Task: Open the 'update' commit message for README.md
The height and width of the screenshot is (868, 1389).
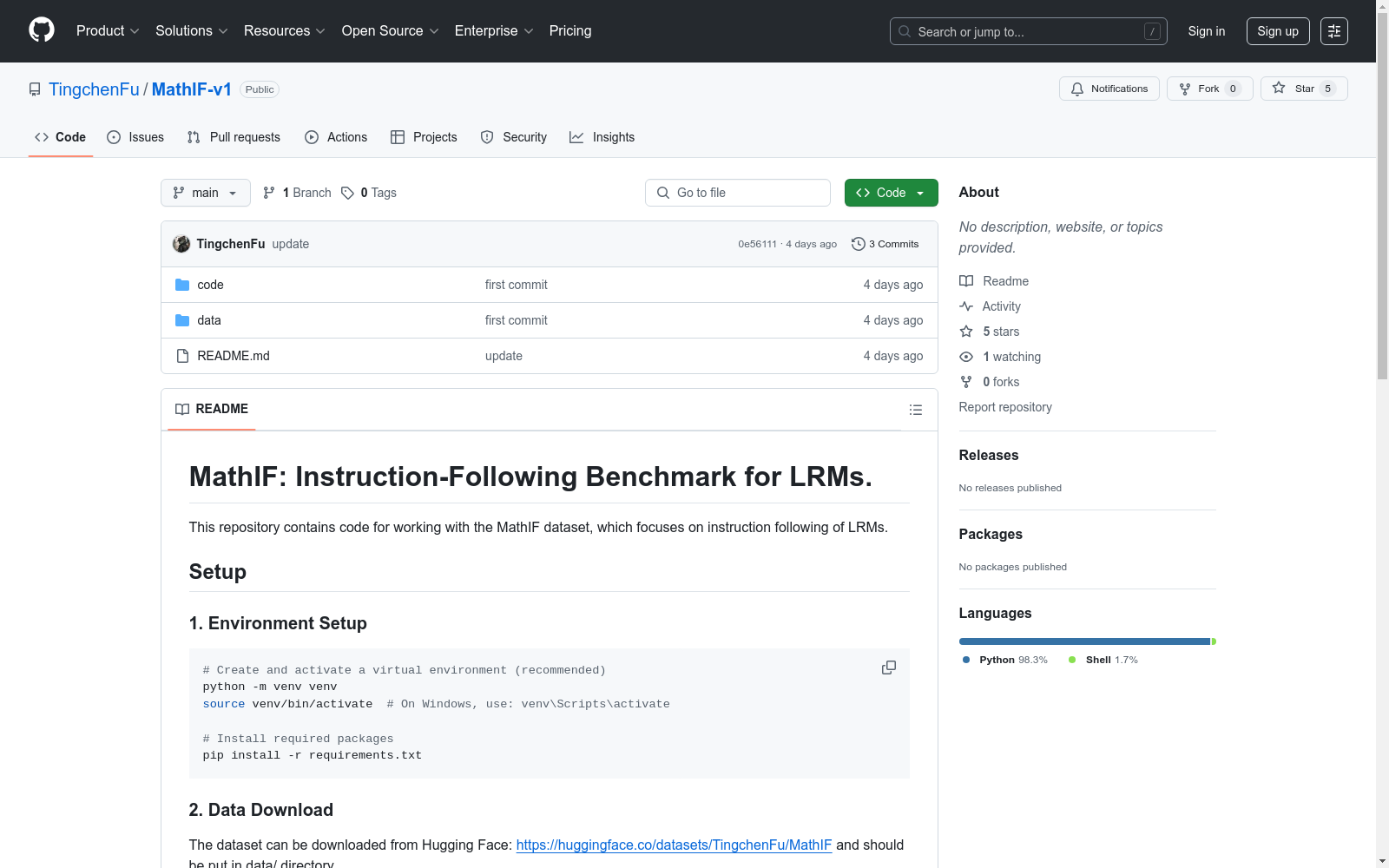Action: tap(504, 356)
